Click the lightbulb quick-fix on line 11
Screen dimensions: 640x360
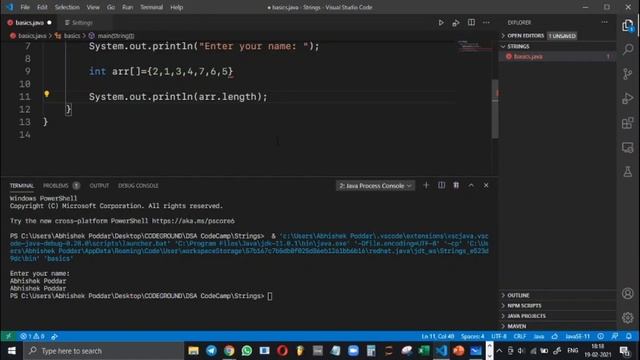47,94
